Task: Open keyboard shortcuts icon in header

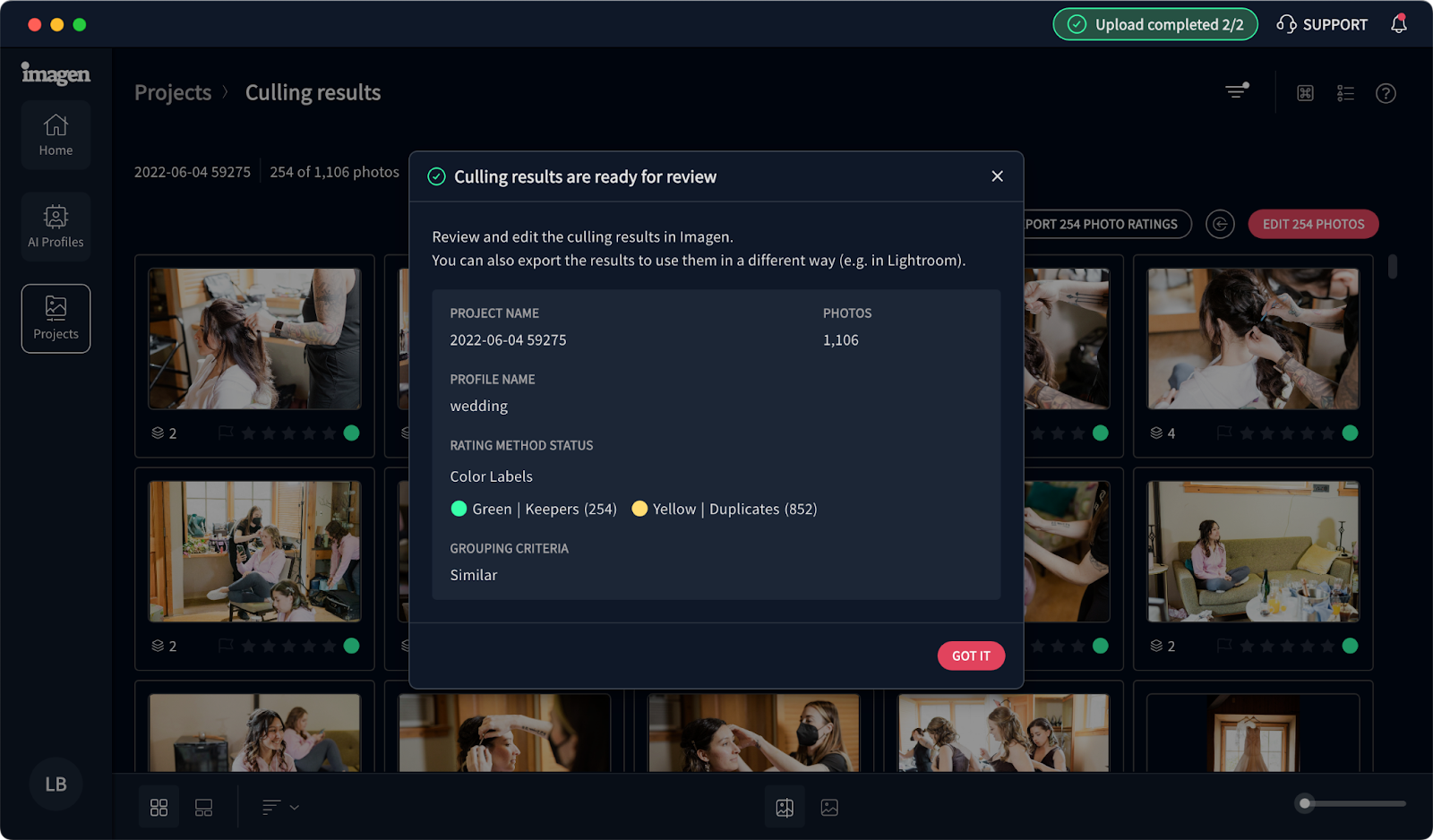Action: click(x=1305, y=93)
